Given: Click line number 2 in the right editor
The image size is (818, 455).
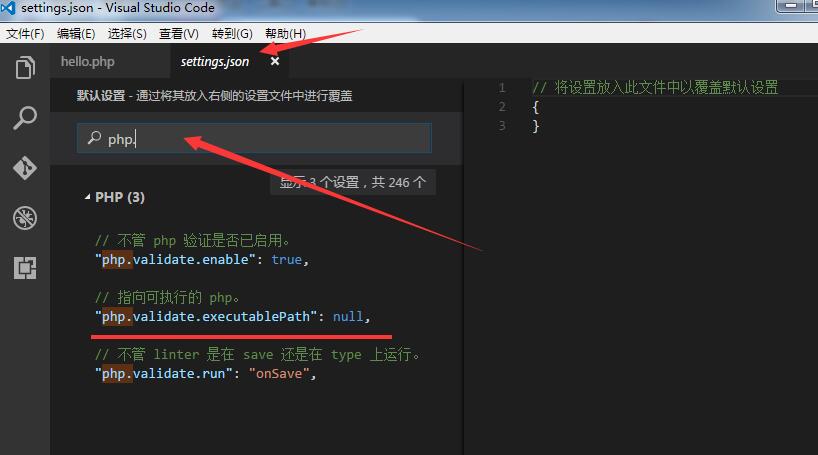Looking at the screenshot, I should [x=502, y=107].
